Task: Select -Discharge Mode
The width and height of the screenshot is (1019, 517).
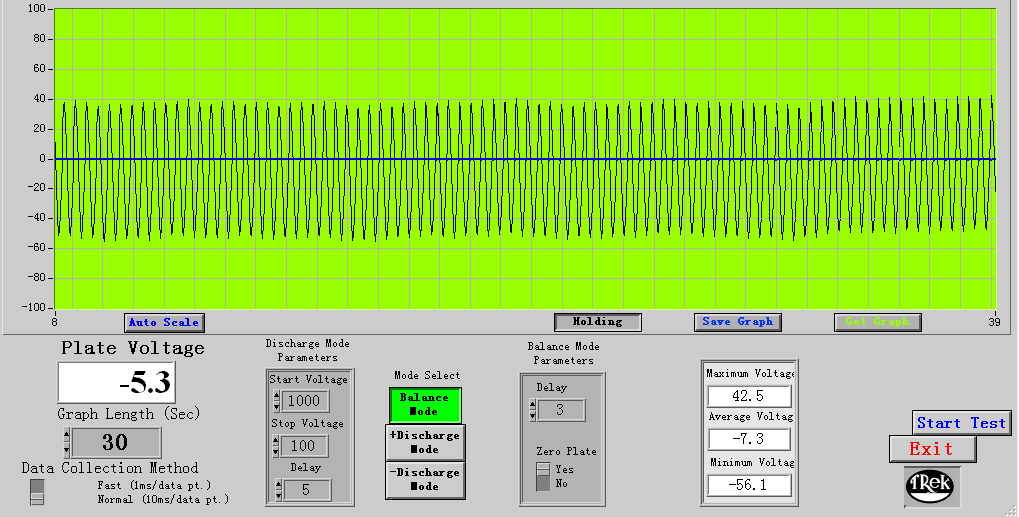Action: tap(425, 479)
